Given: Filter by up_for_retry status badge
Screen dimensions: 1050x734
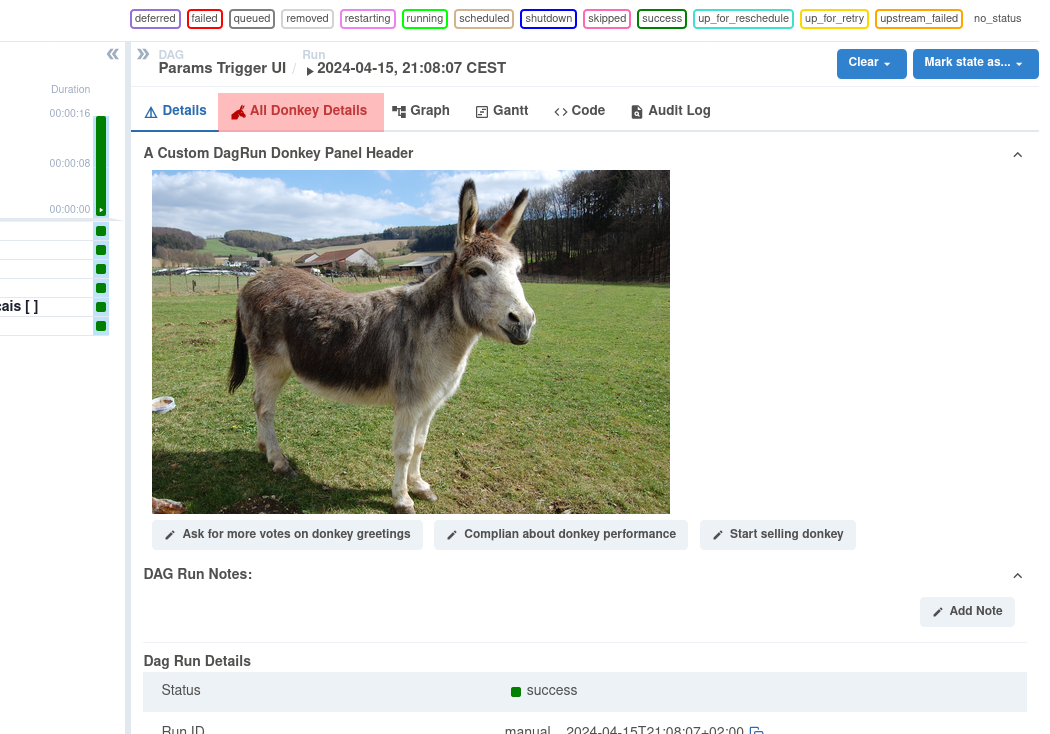Looking at the screenshot, I should 834,19.
